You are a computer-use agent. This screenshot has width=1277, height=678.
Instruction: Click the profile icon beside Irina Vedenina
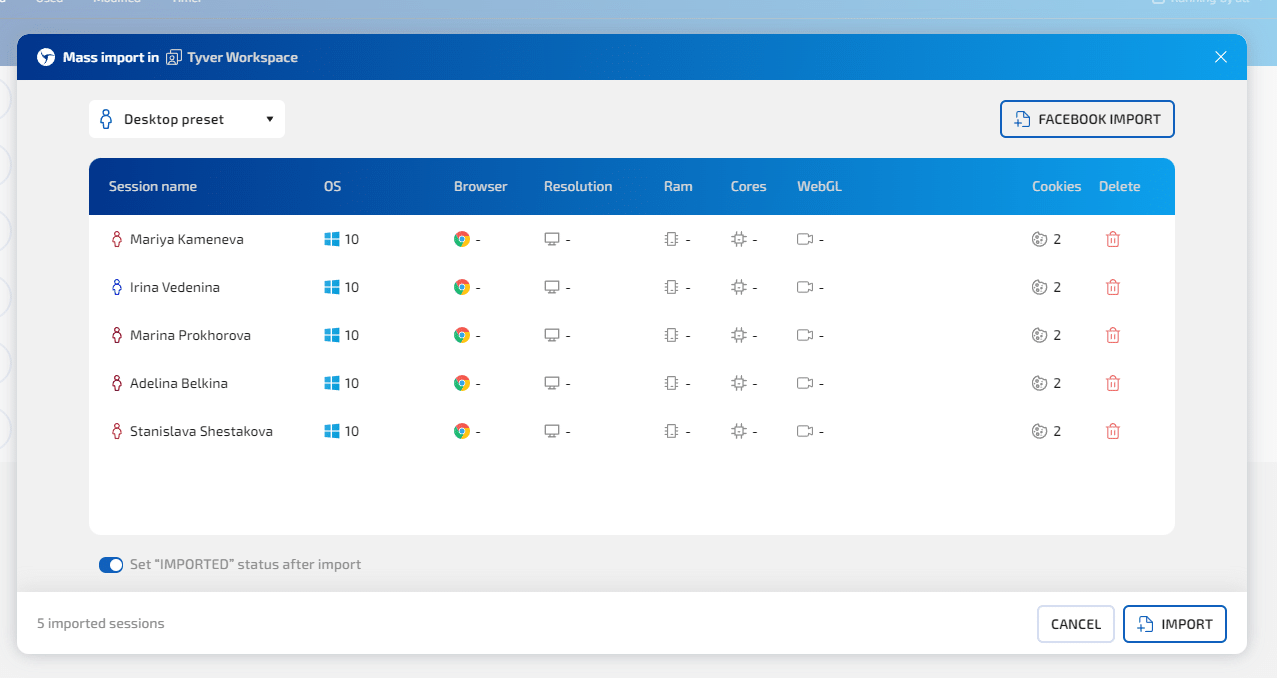click(x=117, y=287)
